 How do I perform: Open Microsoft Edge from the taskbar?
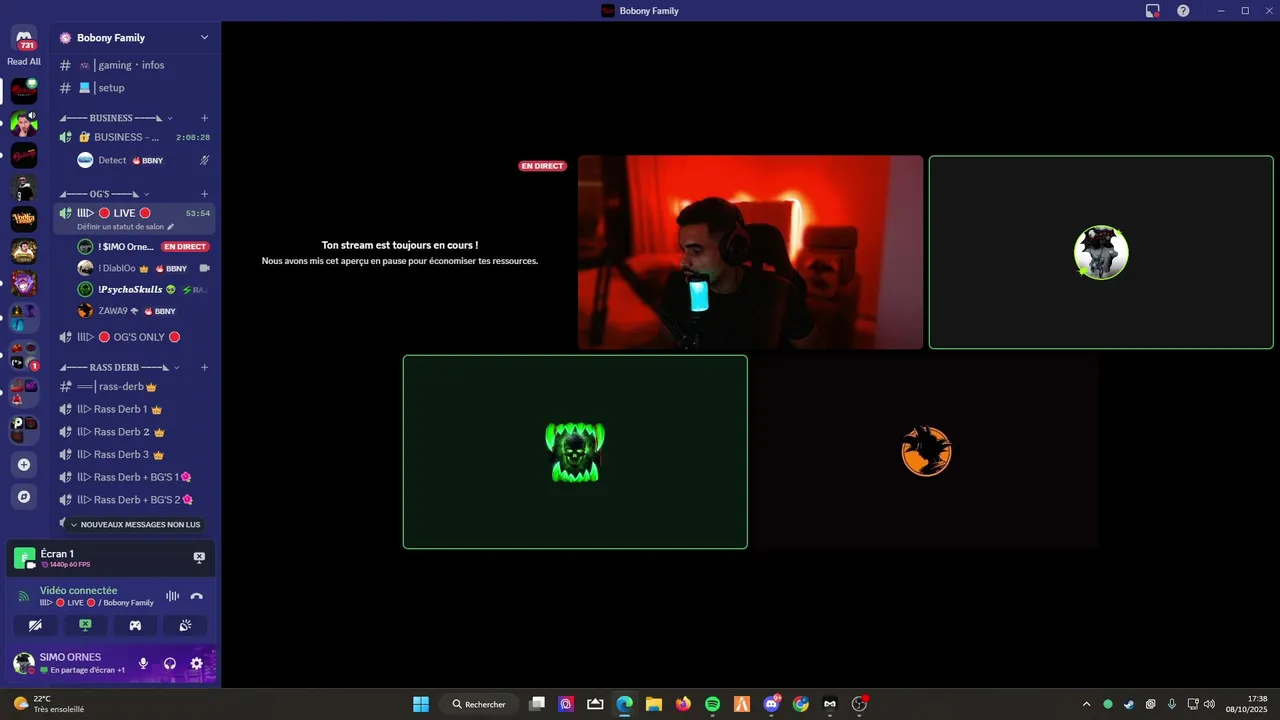[625, 704]
